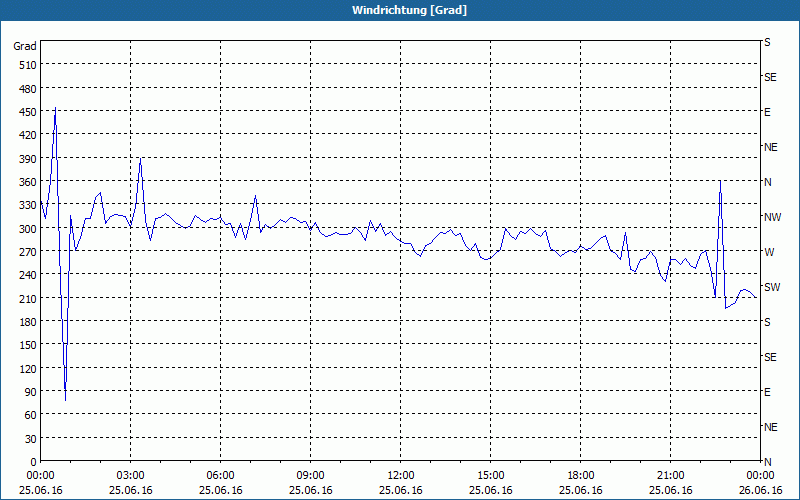Select the 270 degree axis label
Image resolution: width=800 pixels, height=500 pixels.
[29, 252]
